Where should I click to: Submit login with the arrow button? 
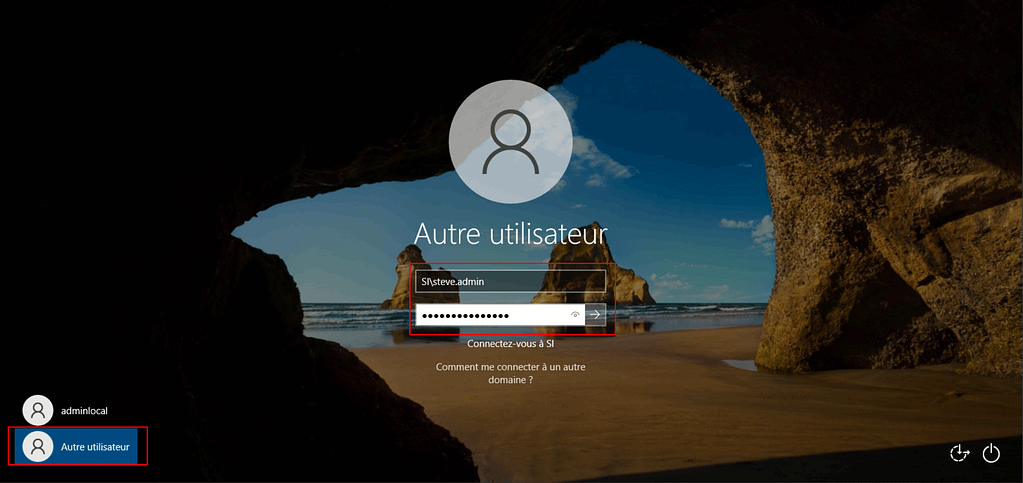tap(595, 315)
